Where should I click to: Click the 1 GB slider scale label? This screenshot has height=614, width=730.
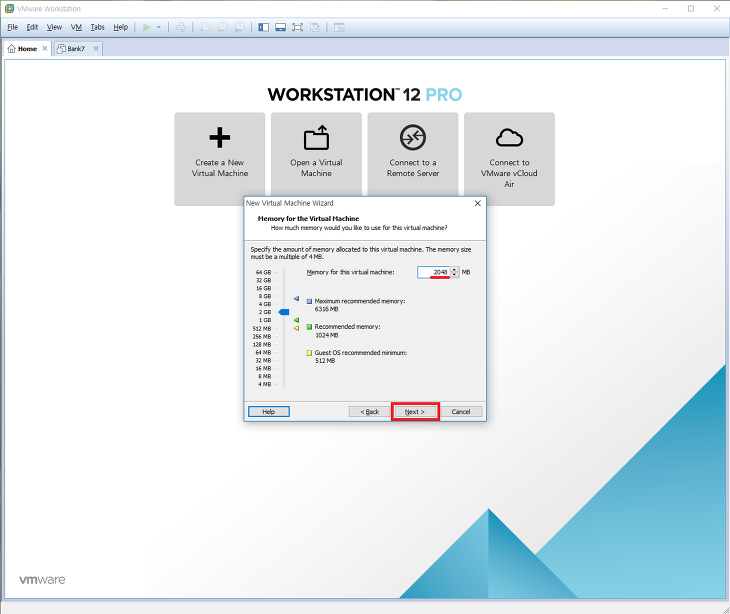point(265,320)
